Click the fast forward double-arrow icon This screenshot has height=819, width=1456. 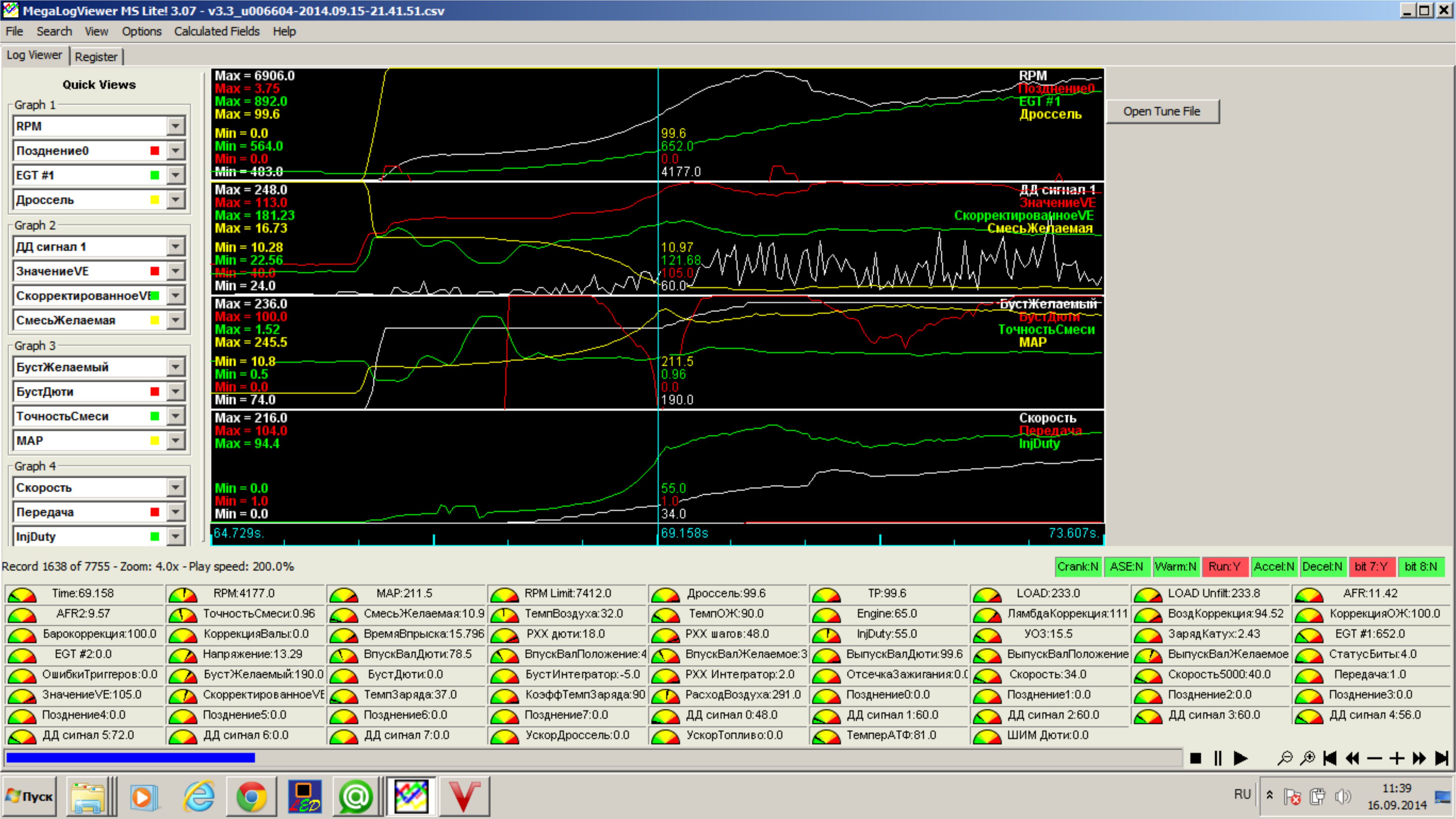(x=1419, y=758)
